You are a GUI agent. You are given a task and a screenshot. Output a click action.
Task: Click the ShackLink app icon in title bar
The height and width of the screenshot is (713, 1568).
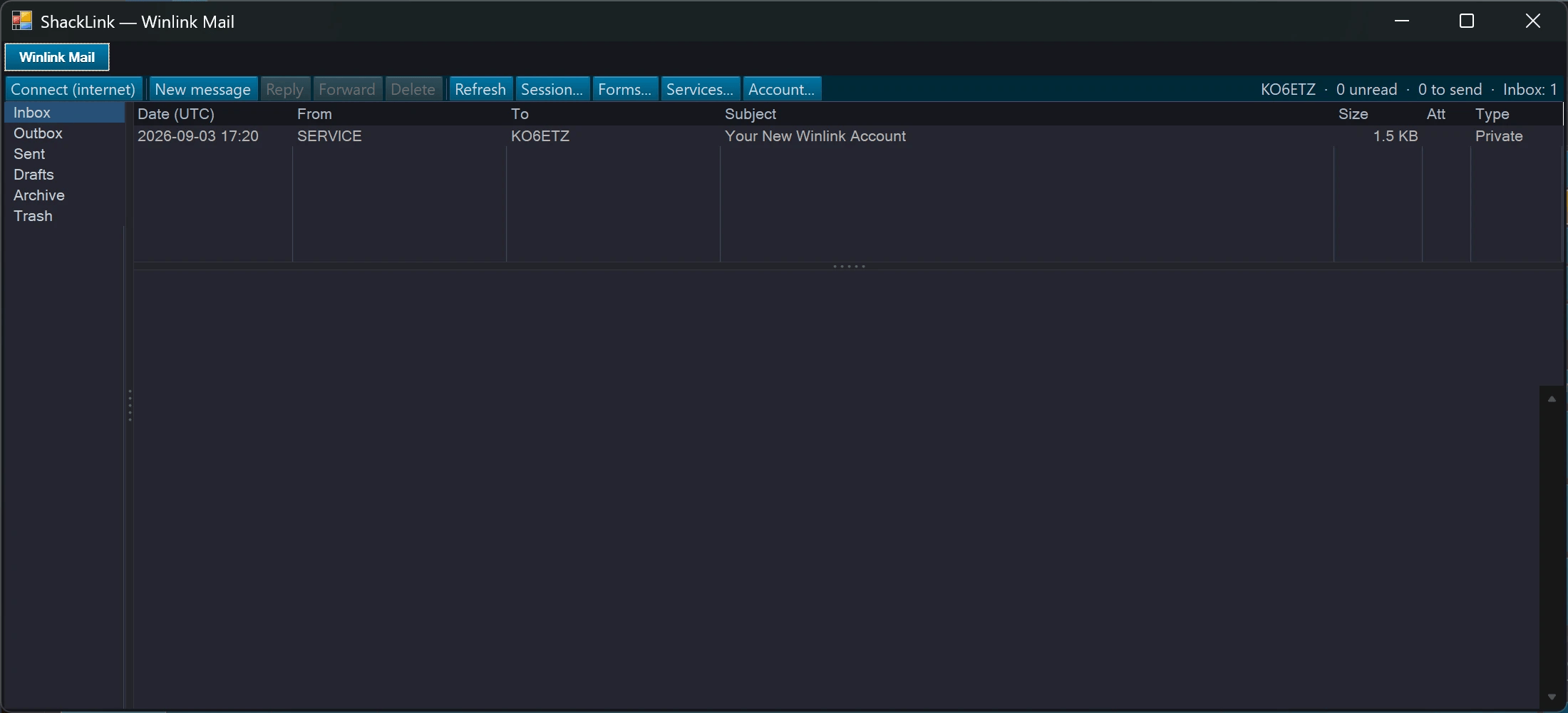coord(22,21)
